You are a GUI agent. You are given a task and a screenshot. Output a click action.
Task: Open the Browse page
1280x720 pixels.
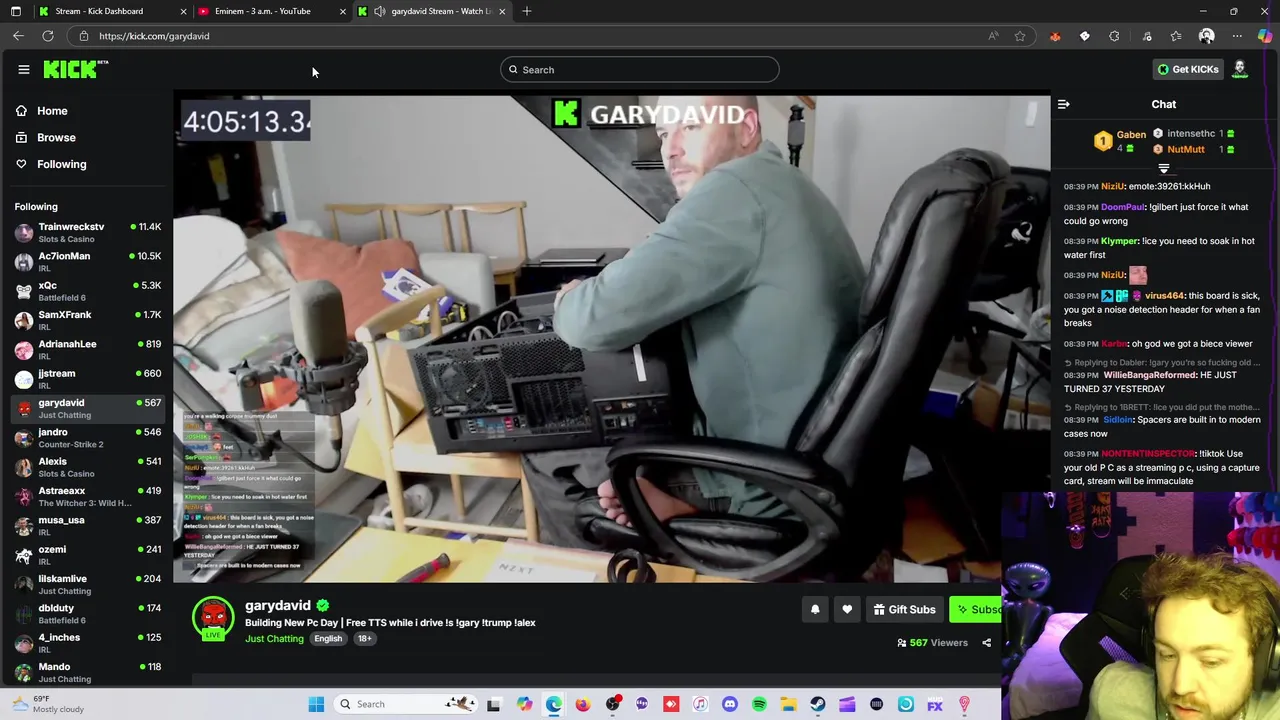coord(56,137)
